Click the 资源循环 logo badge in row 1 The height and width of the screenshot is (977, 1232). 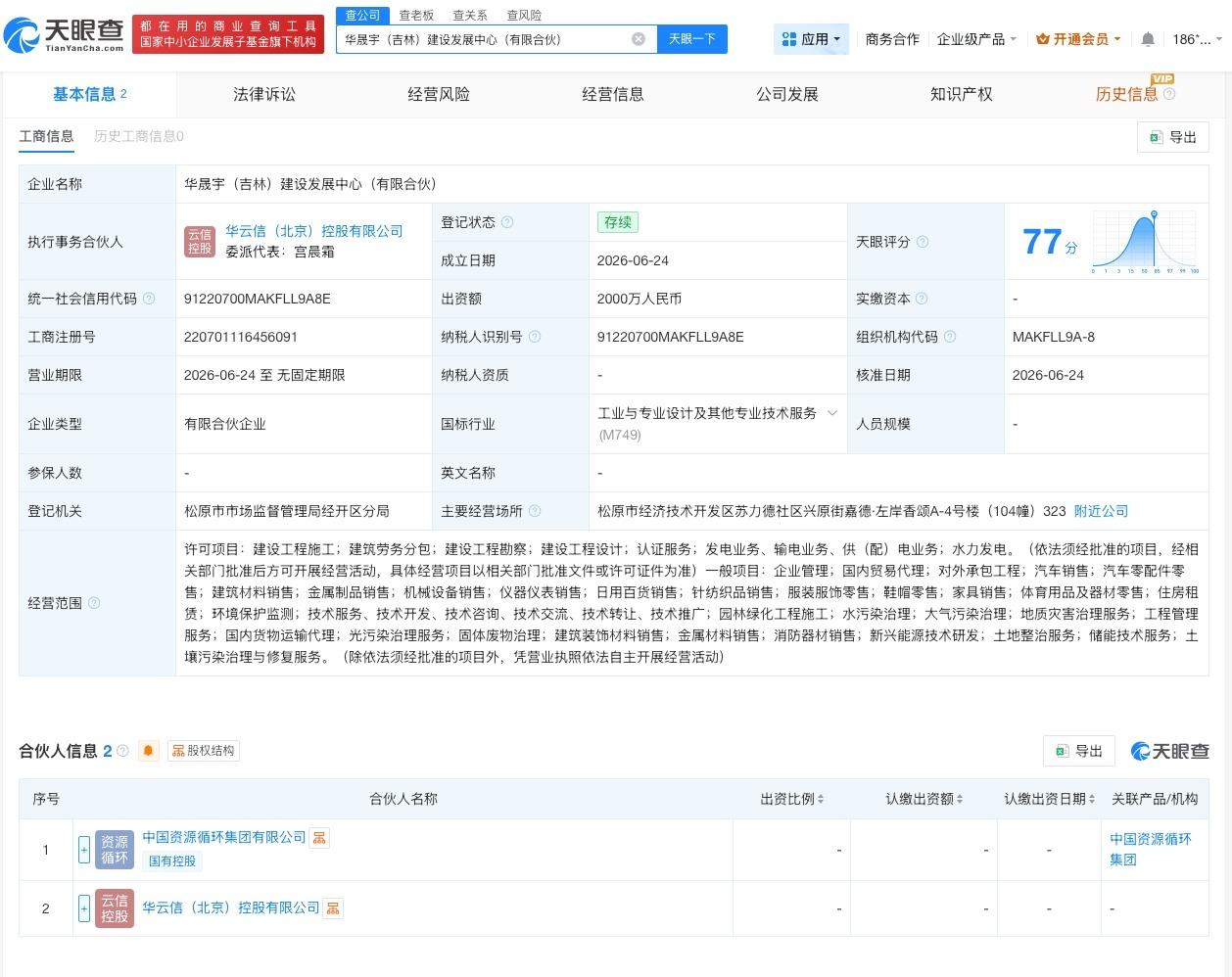pyautogui.click(x=115, y=850)
